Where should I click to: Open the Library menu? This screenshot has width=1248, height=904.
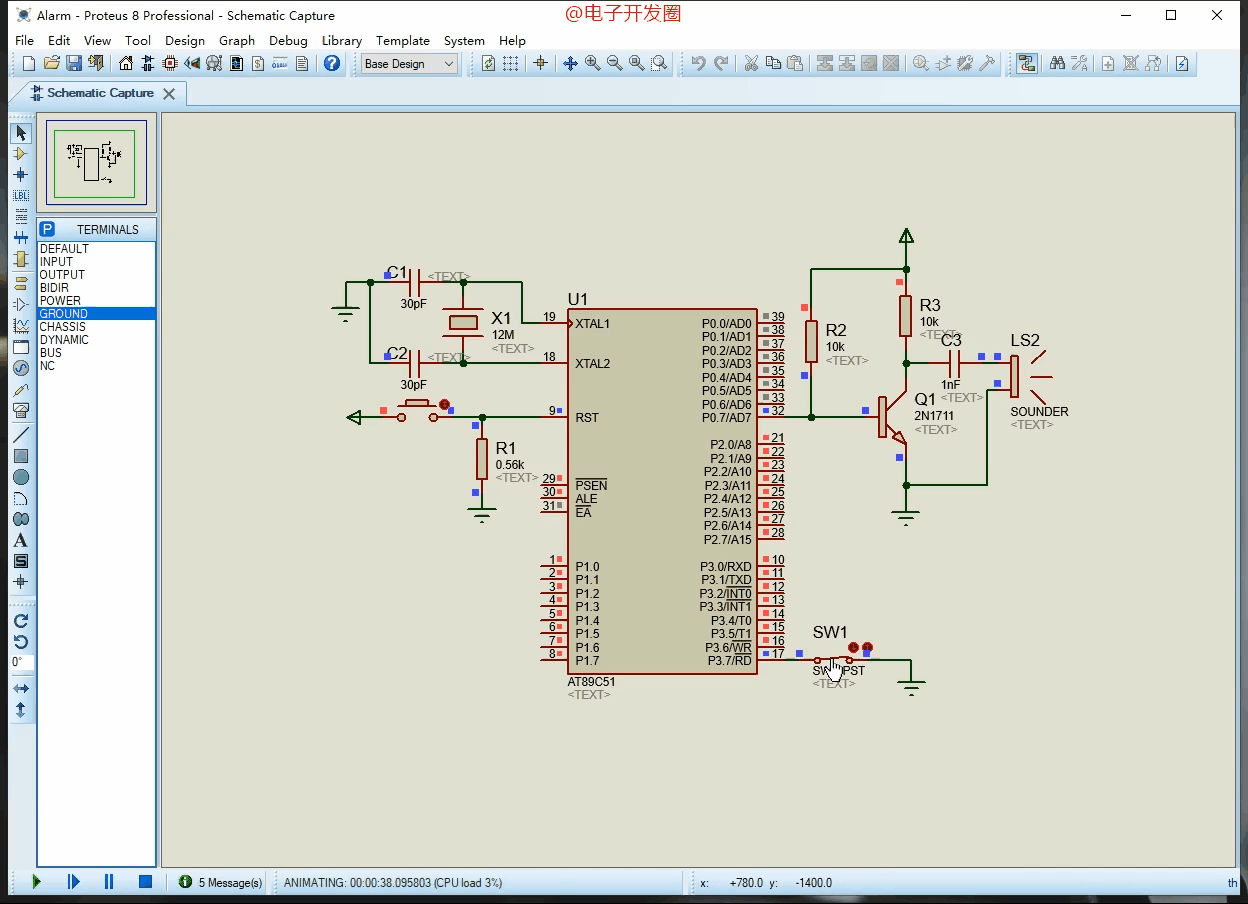point(341,41)
